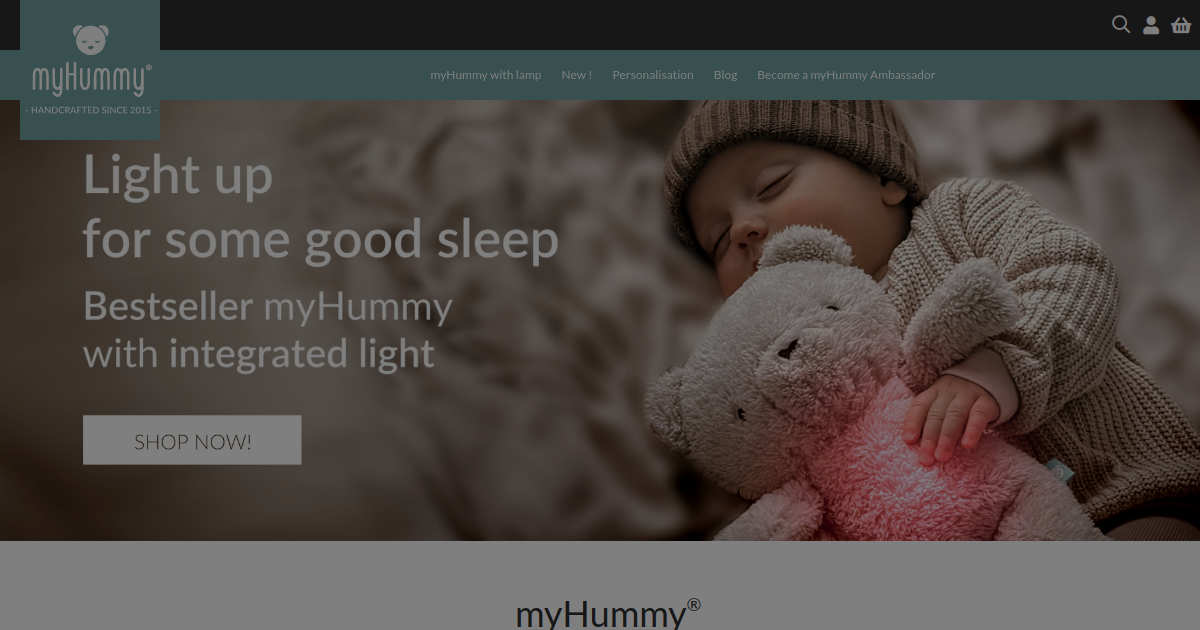Open Become a myHummy Ambassador link
This screenshot has height=630, width=1200.
click(846, 75)
